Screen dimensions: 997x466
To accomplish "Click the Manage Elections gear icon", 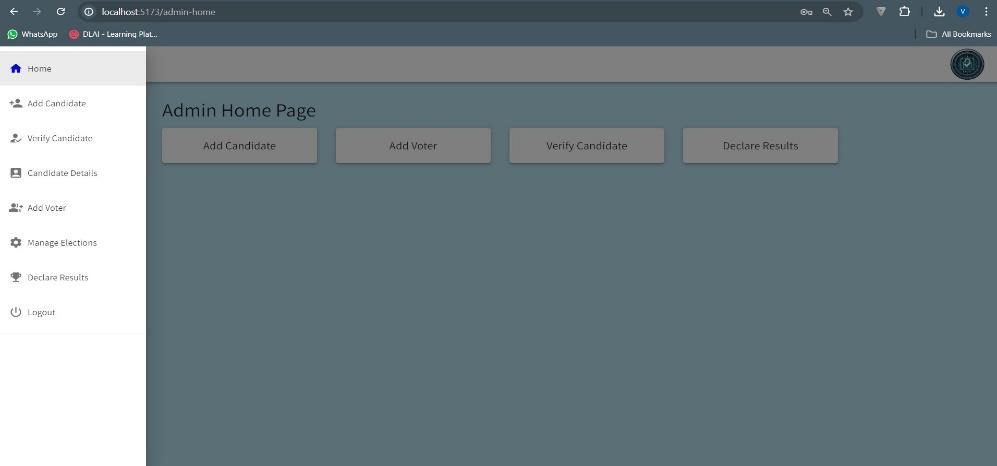I will click(x=16, y=243).
